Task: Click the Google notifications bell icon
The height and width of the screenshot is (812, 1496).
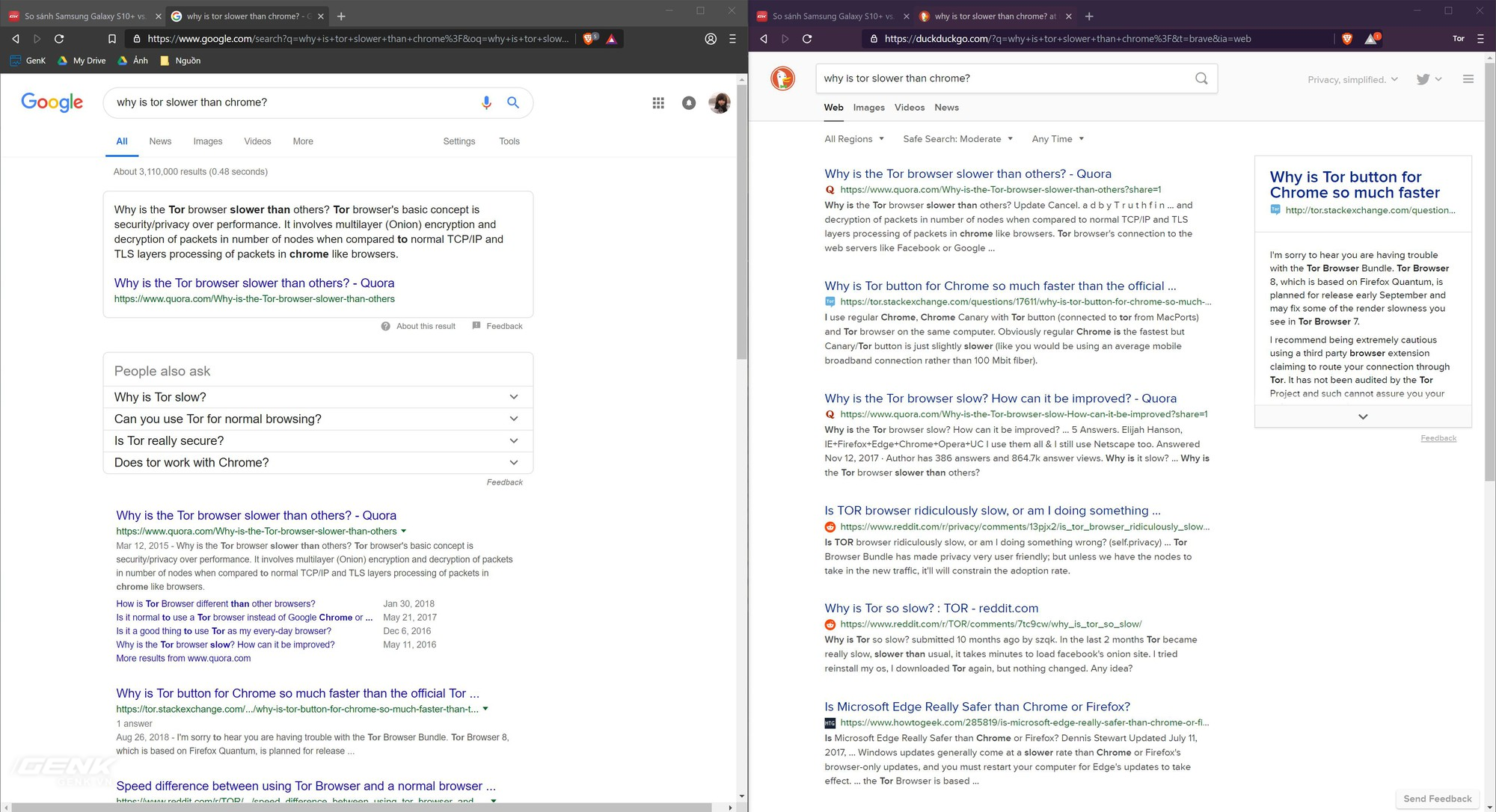Action: point(689,103)
